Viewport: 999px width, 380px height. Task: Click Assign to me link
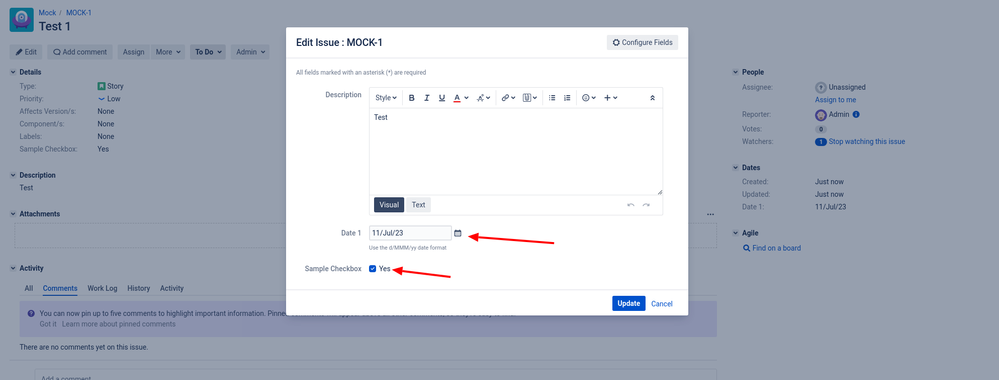[835, 100]
